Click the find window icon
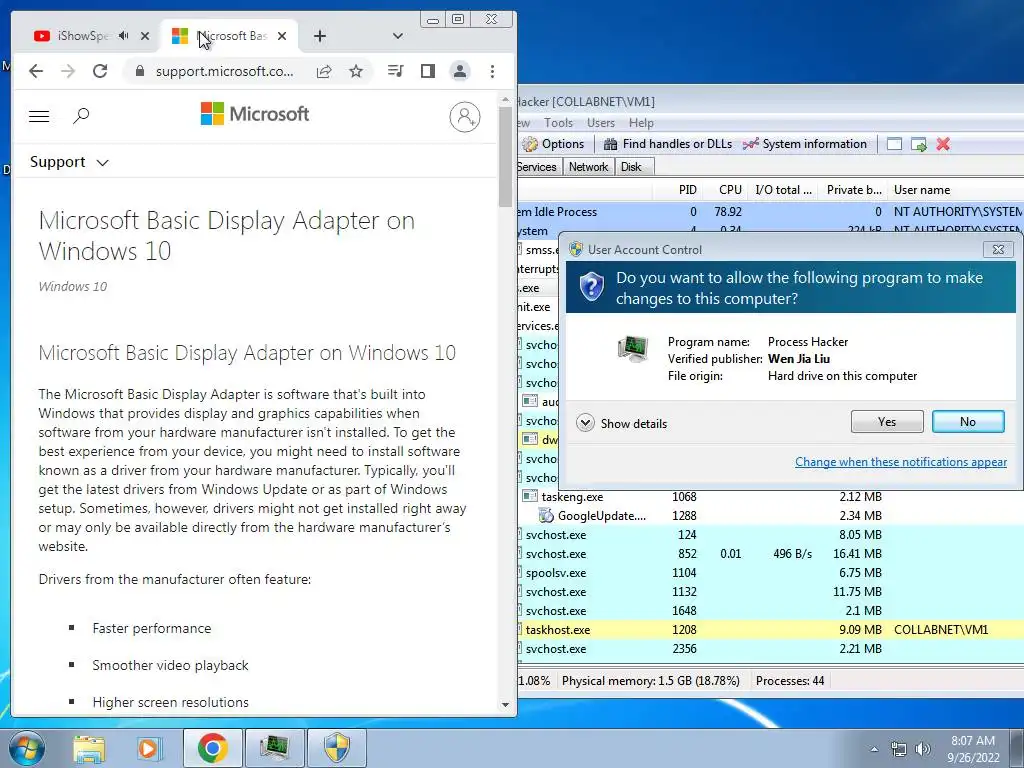Screen dimensions: 1024x768 point(894,144)
